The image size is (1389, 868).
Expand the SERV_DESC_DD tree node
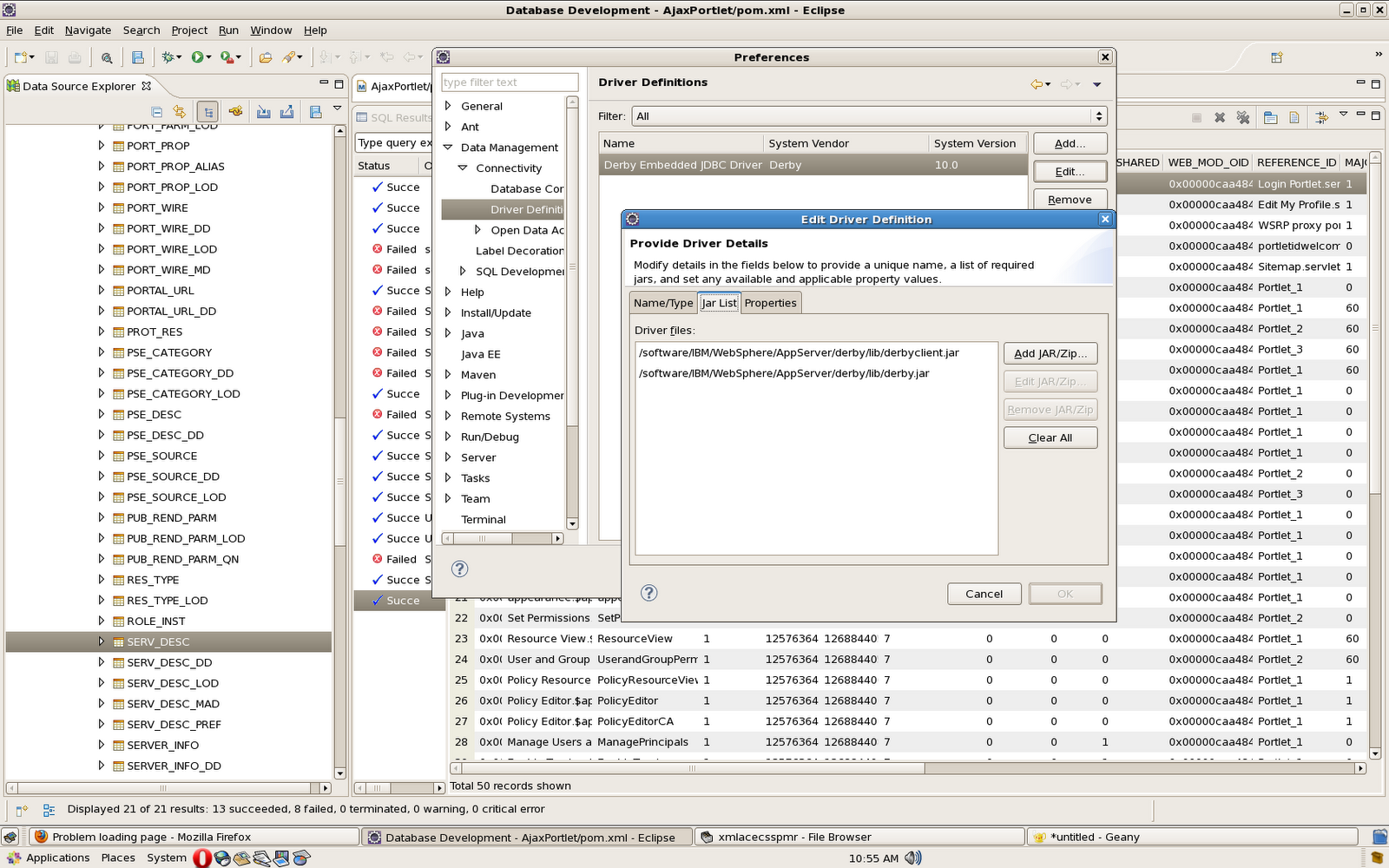[102, 662]
